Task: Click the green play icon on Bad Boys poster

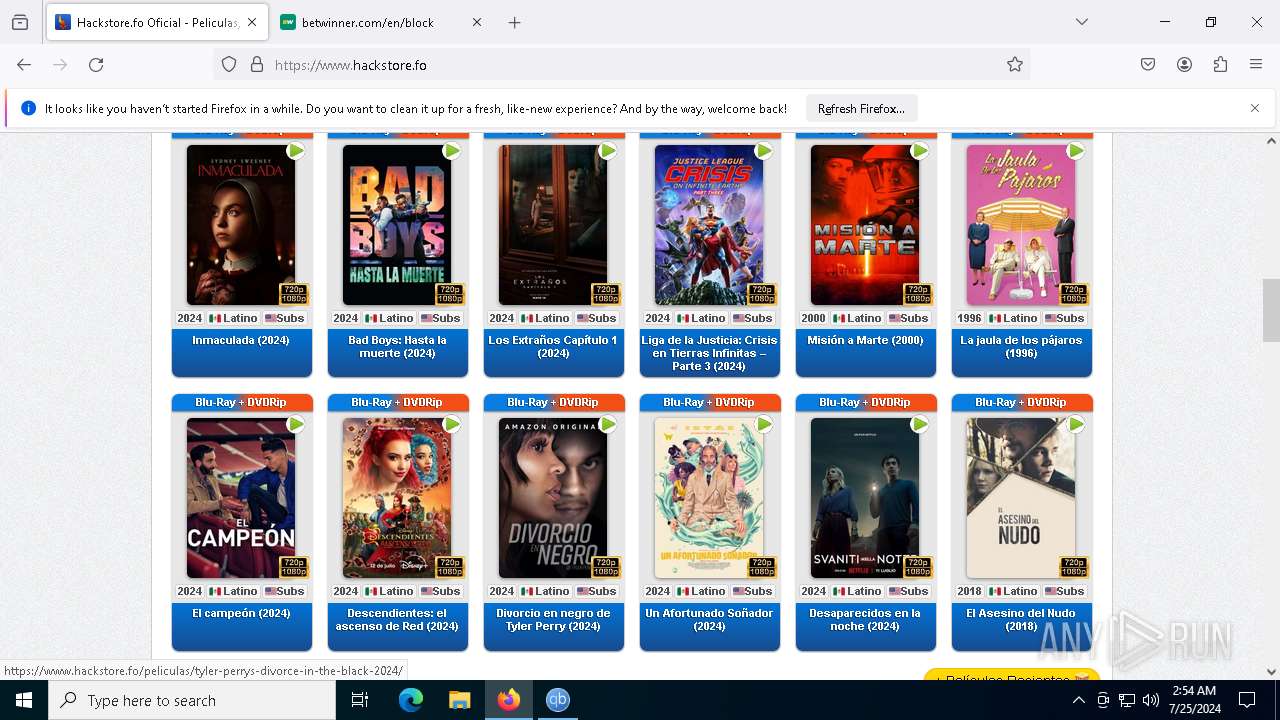Action: (452, 151)
